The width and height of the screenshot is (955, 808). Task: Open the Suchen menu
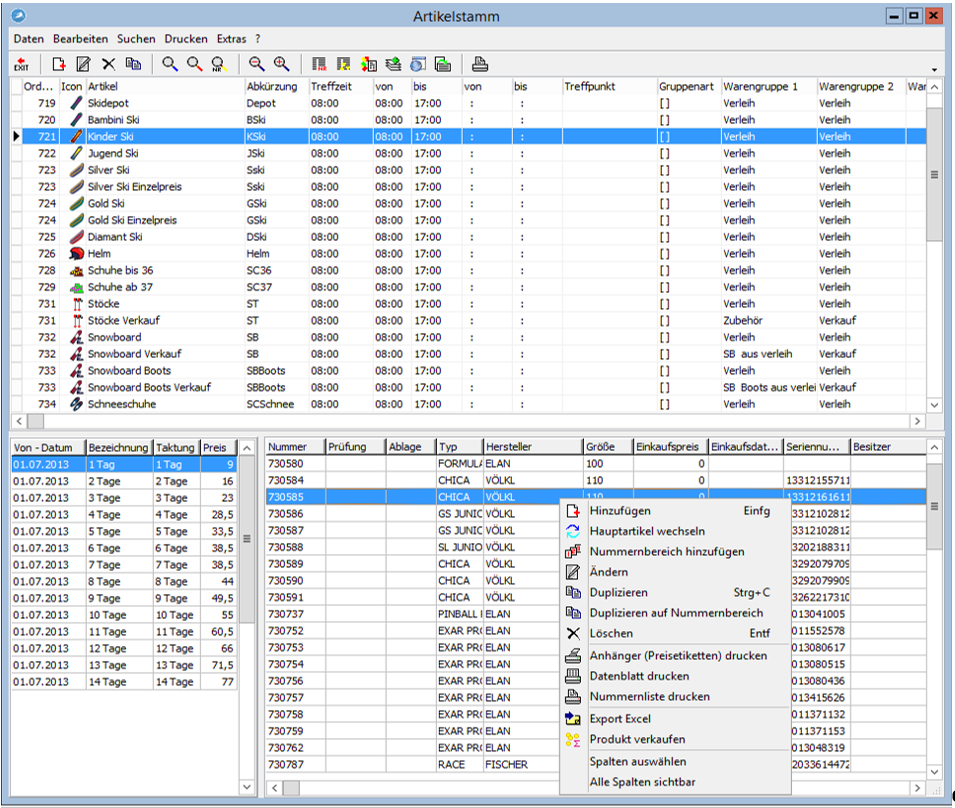[136, 39]
